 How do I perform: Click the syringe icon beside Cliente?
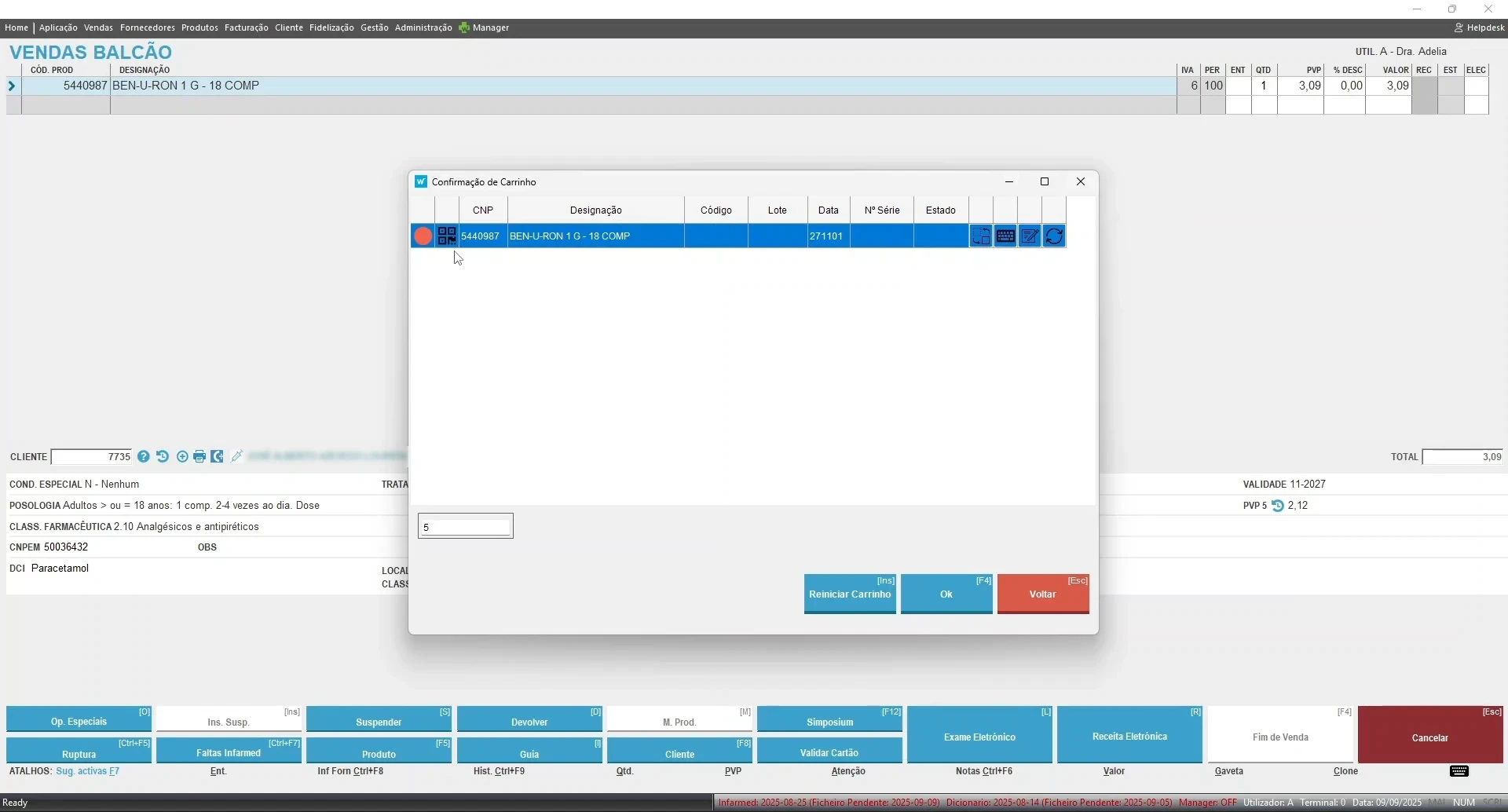pyautogui.click(x=236, y=456)
